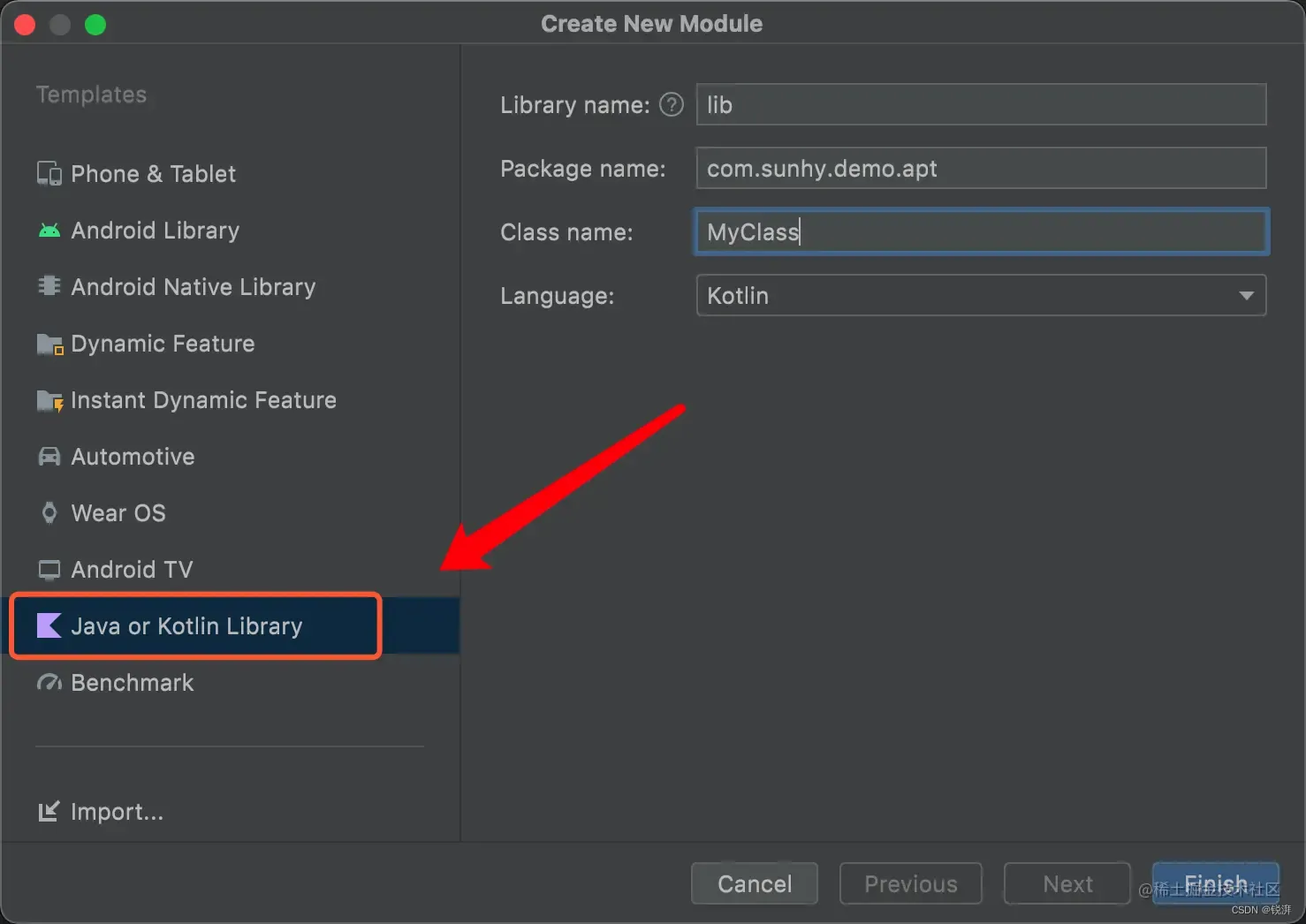This screenshot has width=1306, height=924.
Task: Click the Import arrow icon
Action: 49,811
